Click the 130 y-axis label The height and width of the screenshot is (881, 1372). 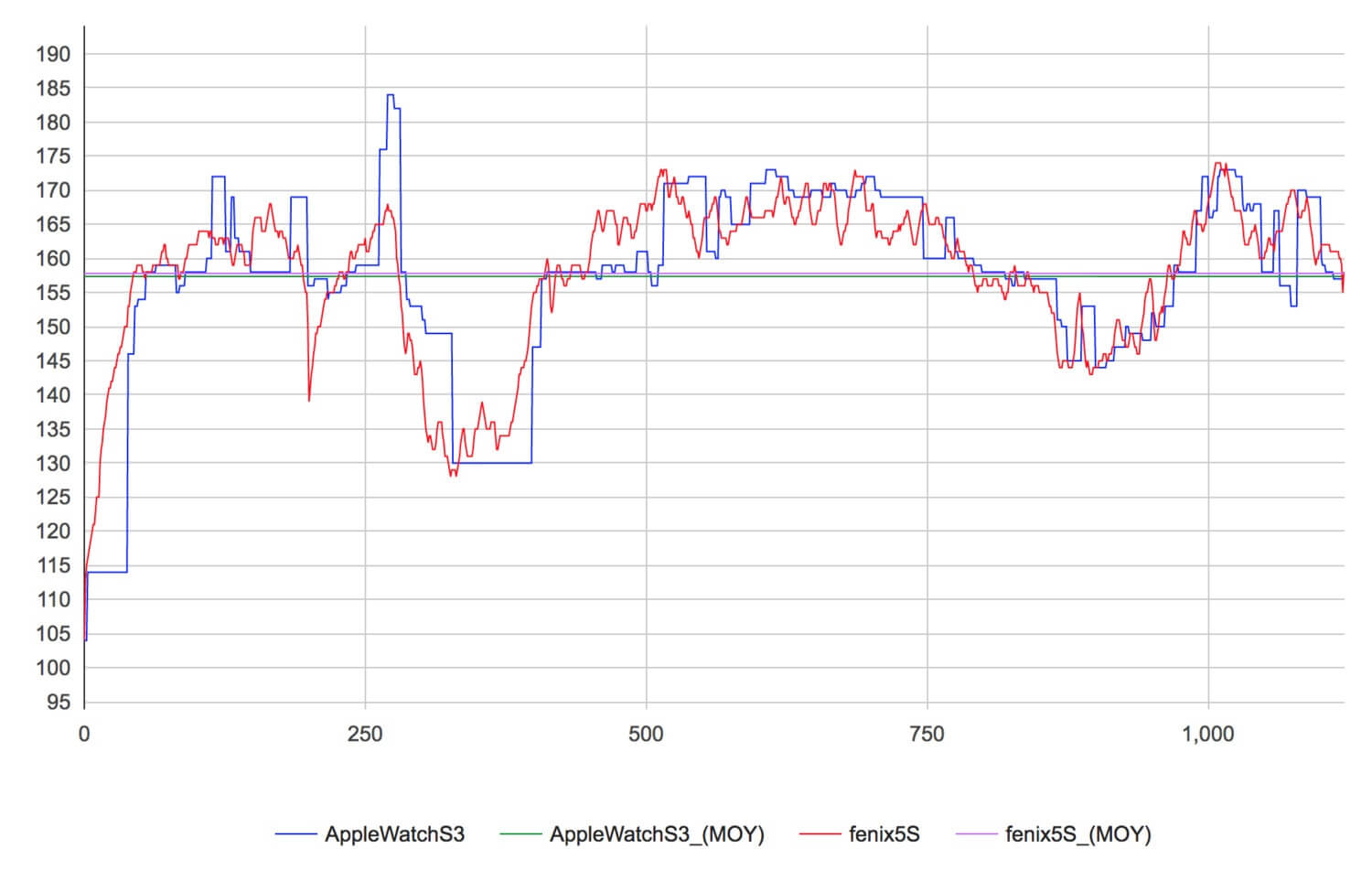(x=53, y=463)
